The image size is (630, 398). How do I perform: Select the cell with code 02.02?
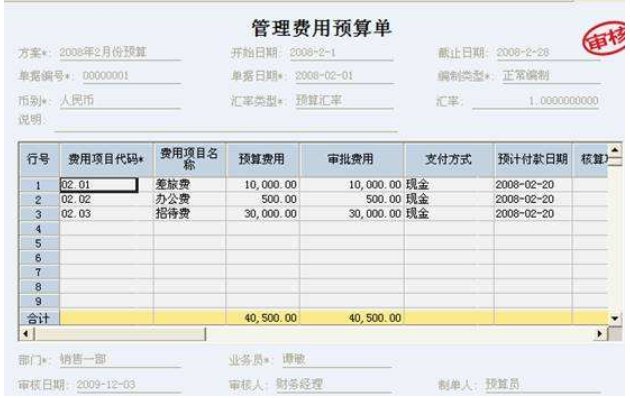pyautogui.click(x=106, y=199)
